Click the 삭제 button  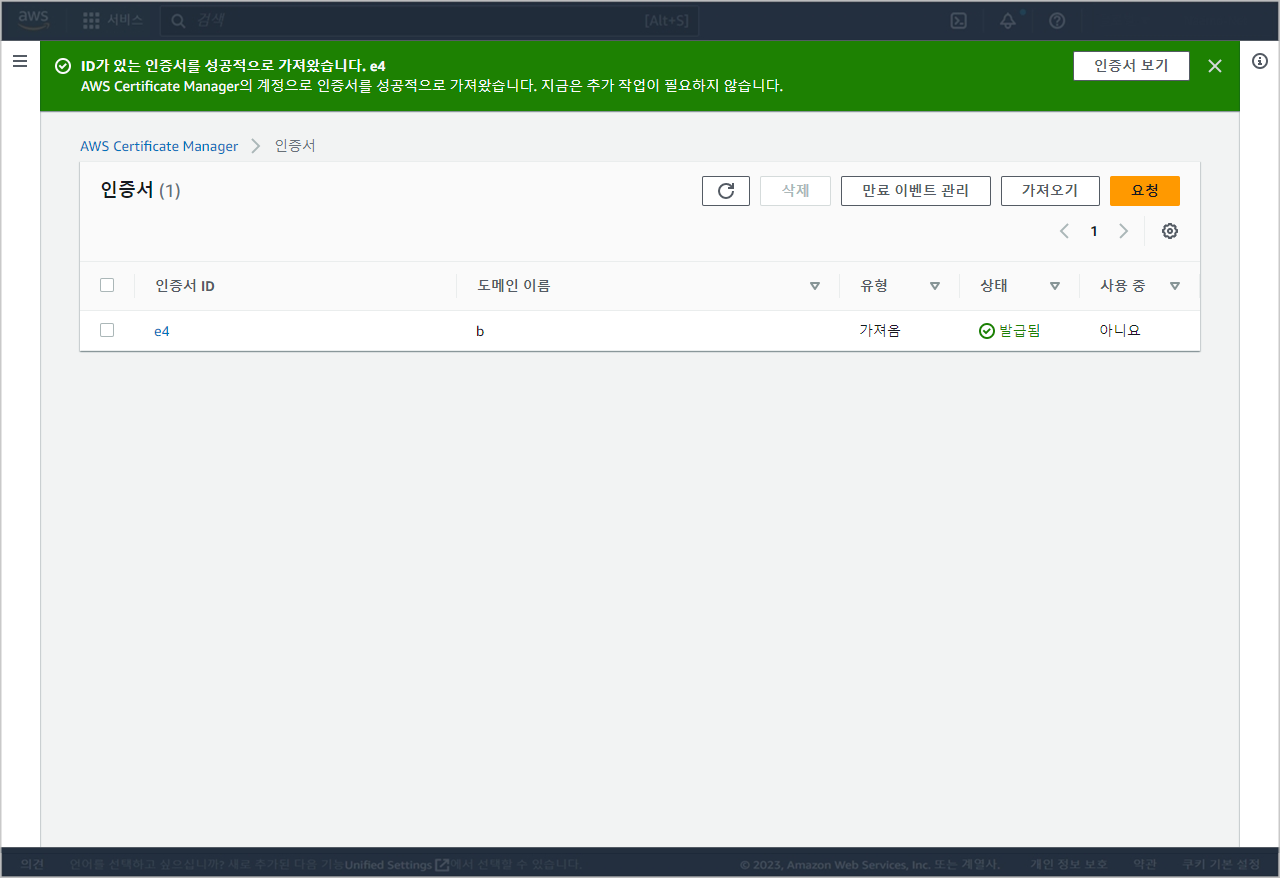click(795, 191)
